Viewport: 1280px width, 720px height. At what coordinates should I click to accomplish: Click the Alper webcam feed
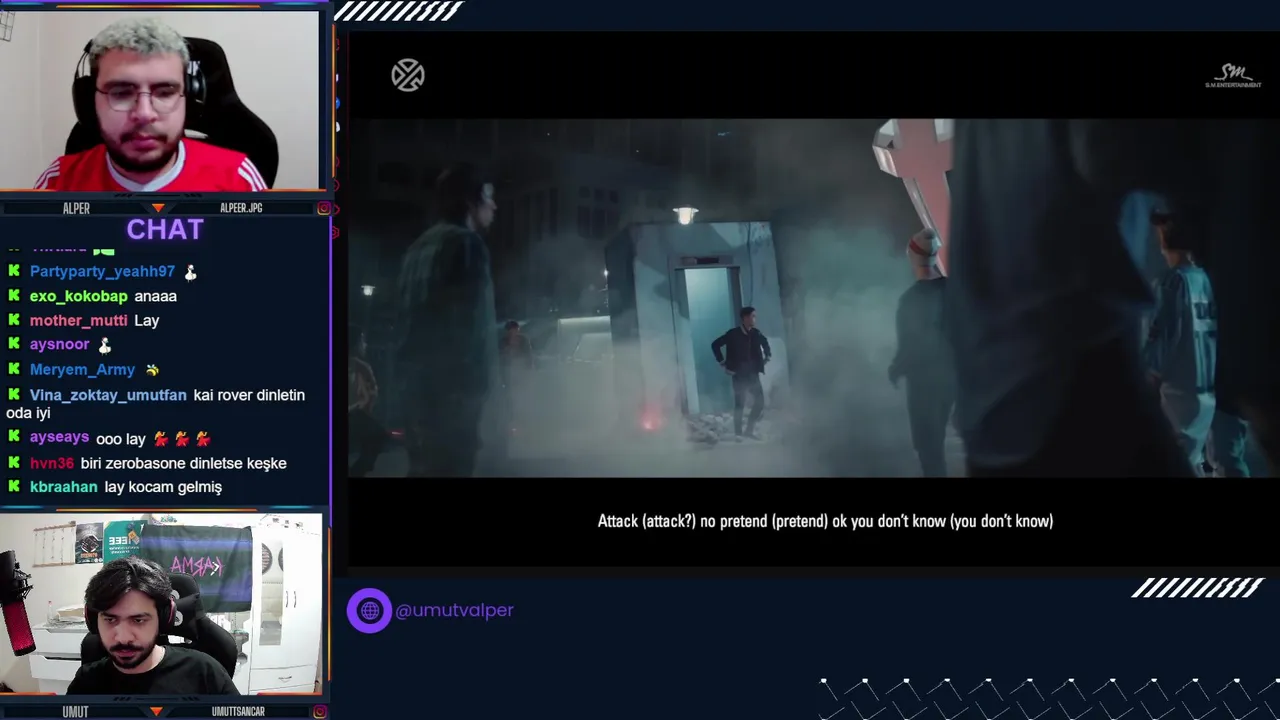pyautogui.click(x=160, y=100)
